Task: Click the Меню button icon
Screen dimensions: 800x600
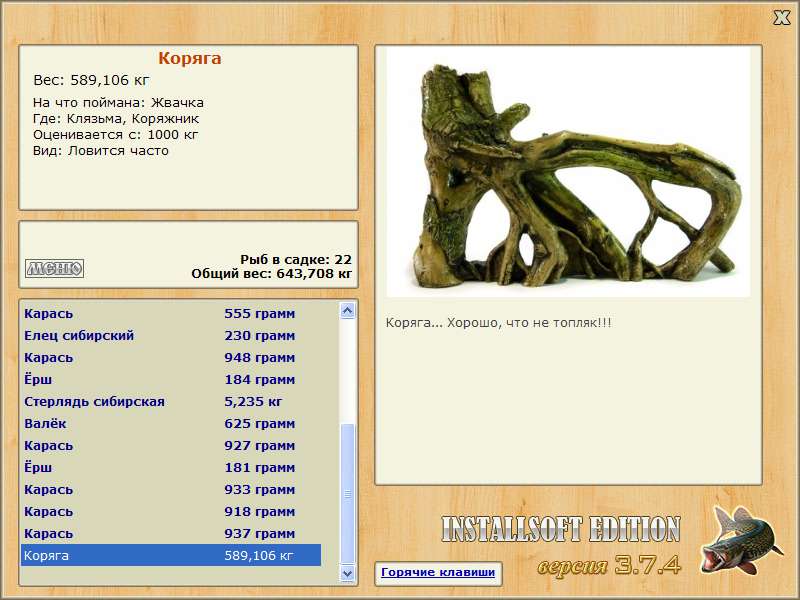Action: [54, 268]
